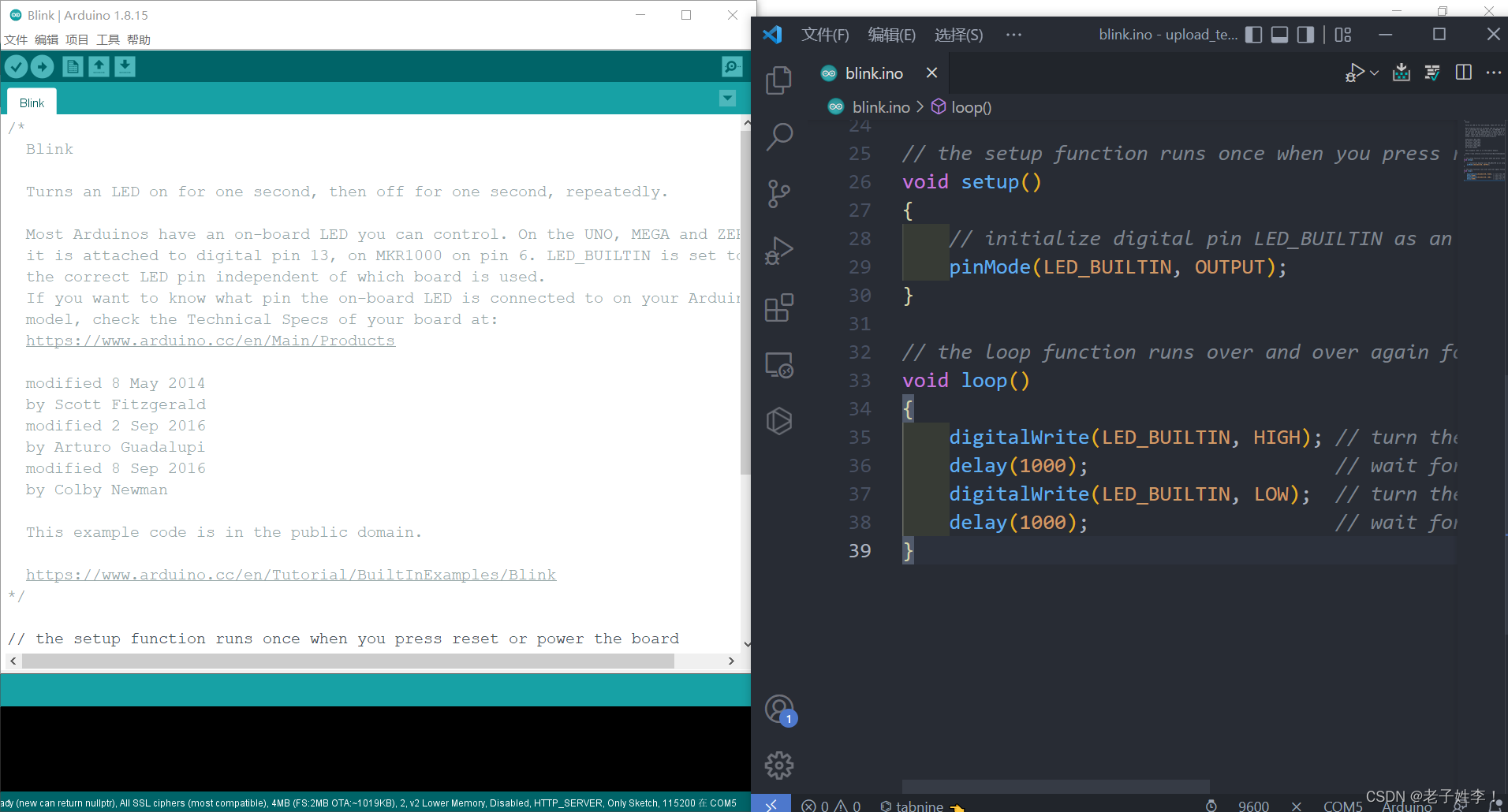Change the 9600 baud rate in status bar
1508x812 pixels.
tap(1253, 806)
